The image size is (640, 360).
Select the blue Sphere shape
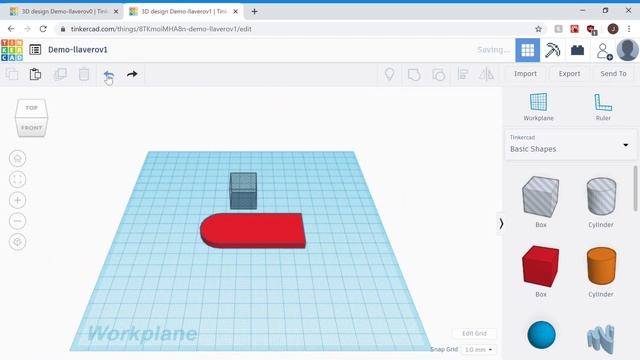(541, 335)
